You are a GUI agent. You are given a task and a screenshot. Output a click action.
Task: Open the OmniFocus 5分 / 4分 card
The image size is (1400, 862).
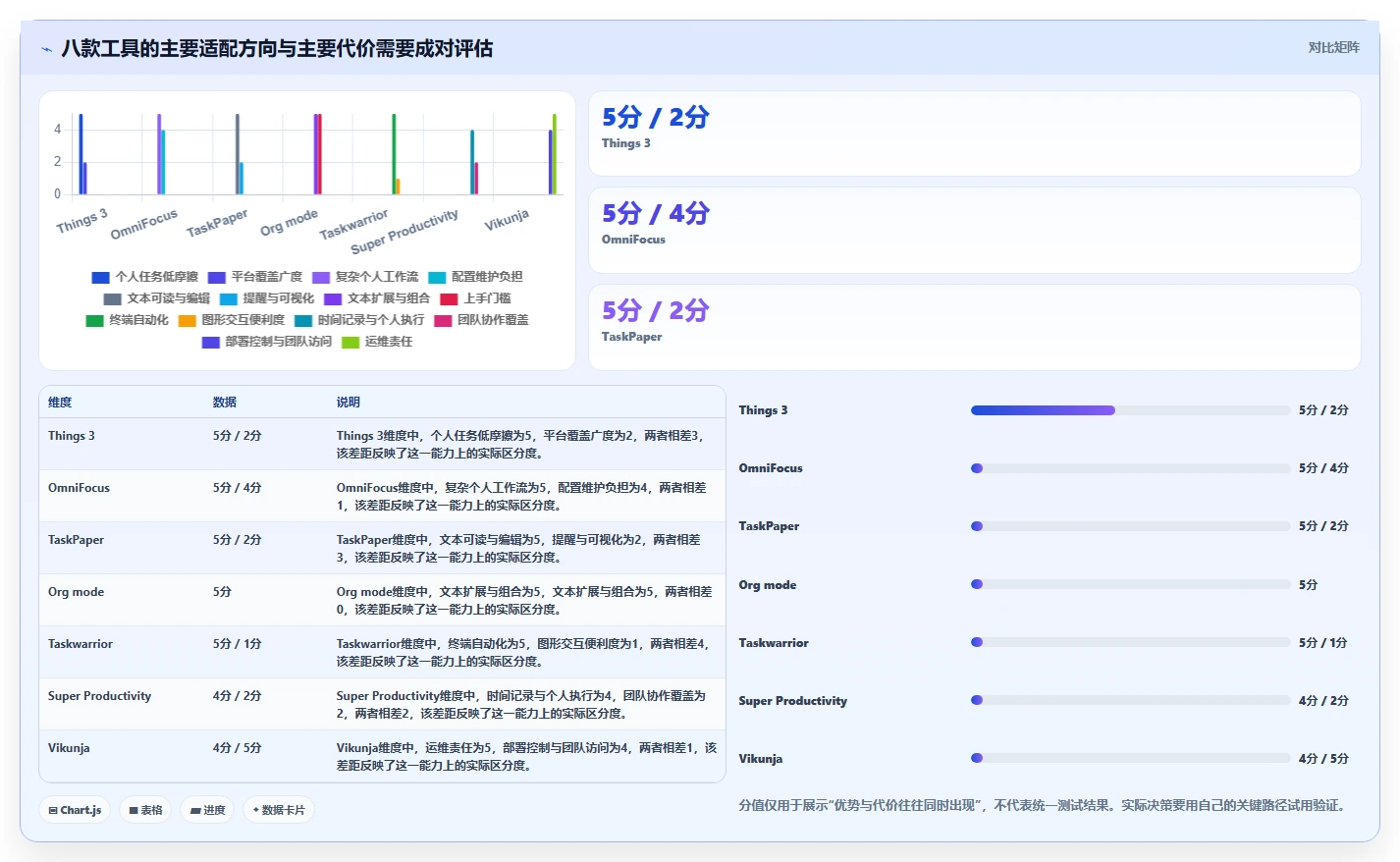[974, 230]
